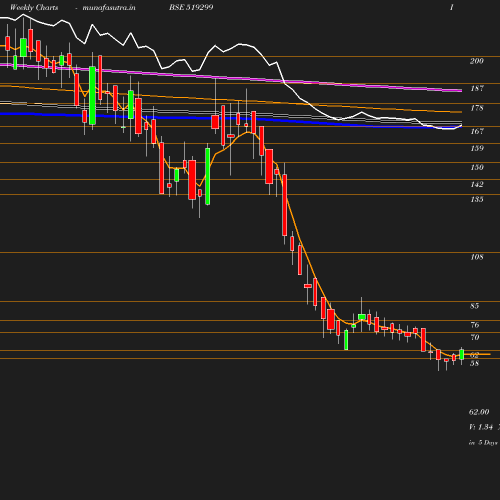Select the 108 price level label
This screenshot has width=500, height=500.
point(477,257)
